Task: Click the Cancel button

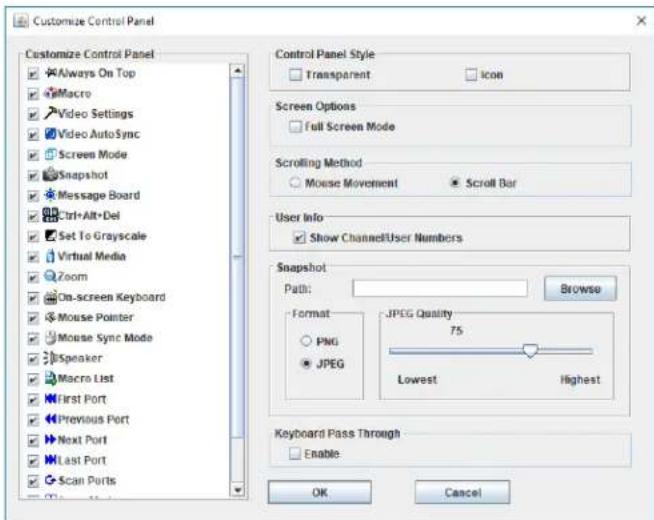Action: [463, 492]
